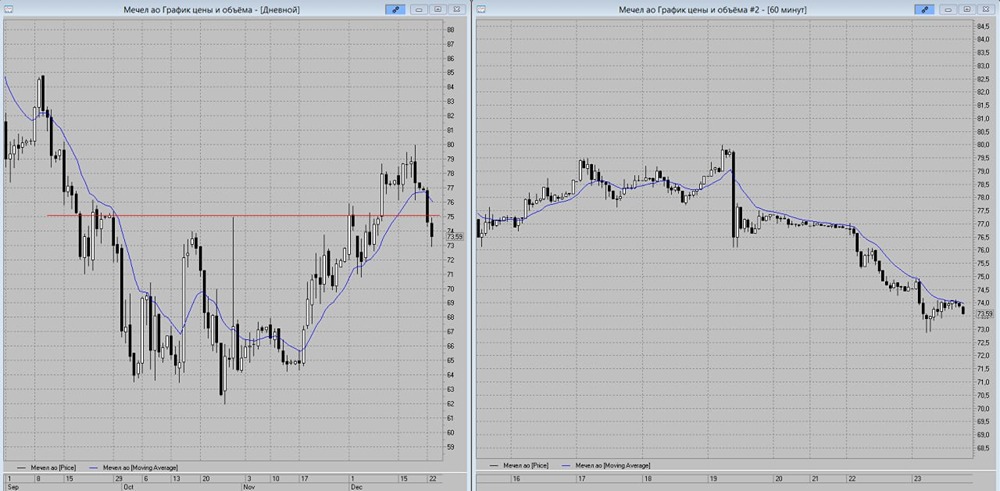
Task: Open the window menu icon of the daily chart
Action: (7, 10)
